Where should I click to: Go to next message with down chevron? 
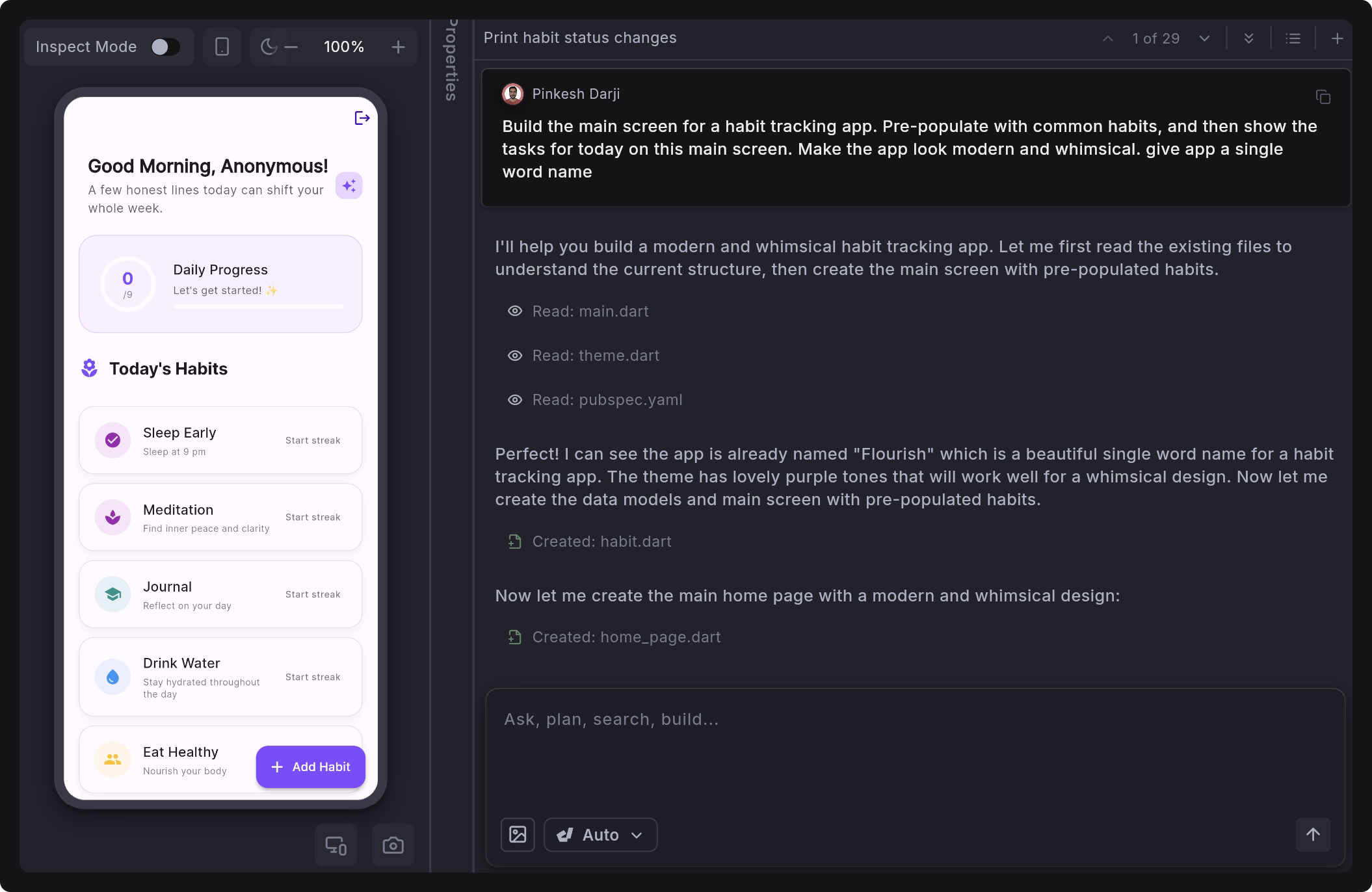(x=1204, y=39)
